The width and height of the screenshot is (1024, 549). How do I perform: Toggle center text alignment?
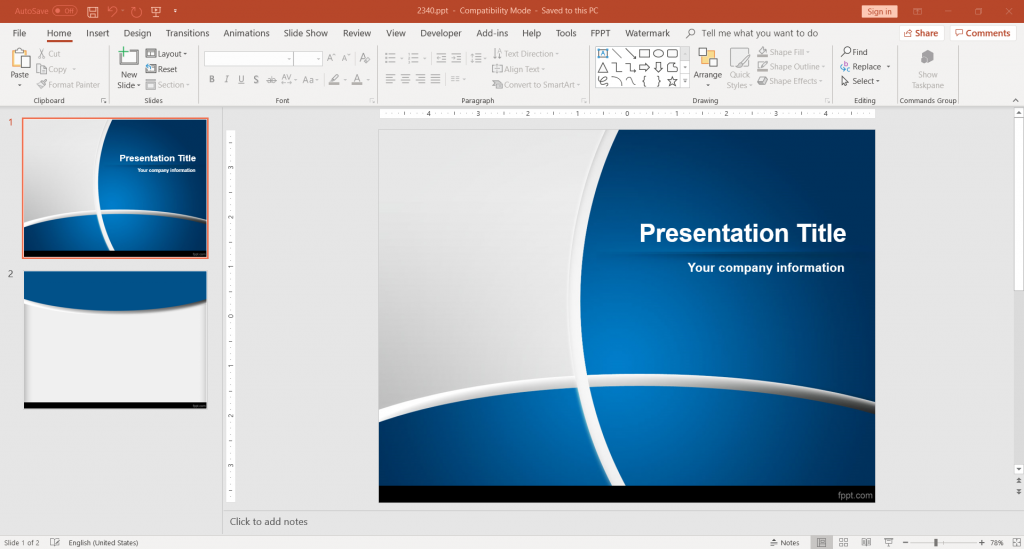(x=406, y=79)
